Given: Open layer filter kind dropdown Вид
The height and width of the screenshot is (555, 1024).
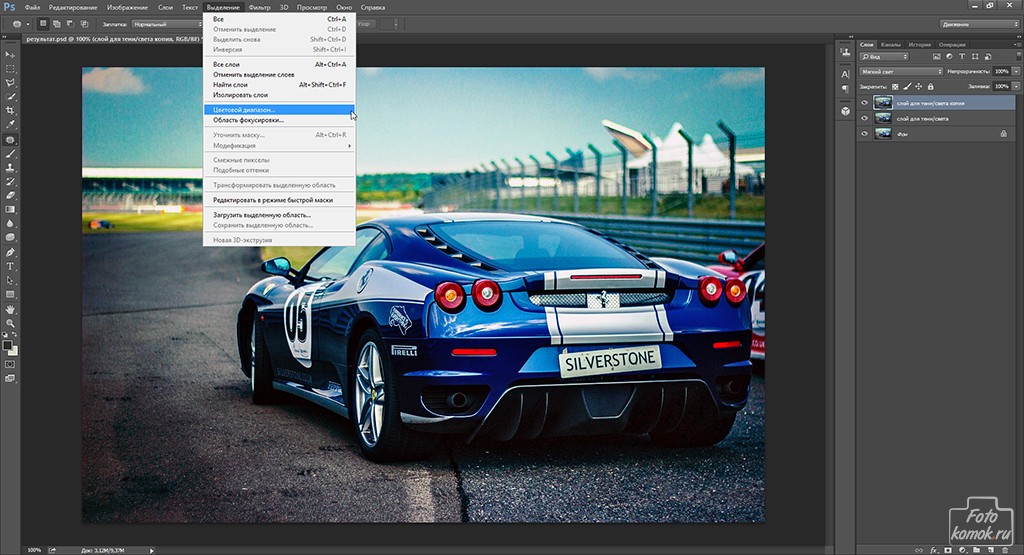Looking at the screenshot, I should tap(884, 57).
